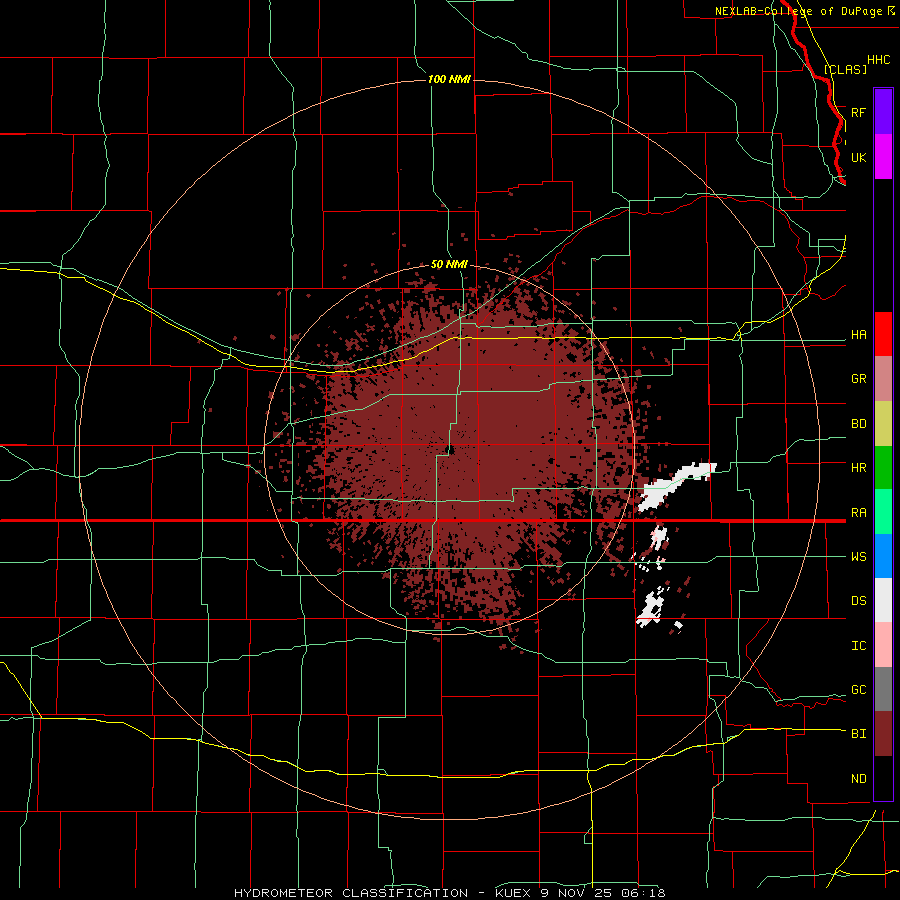Click the UK legend label

tap(858, 157)
